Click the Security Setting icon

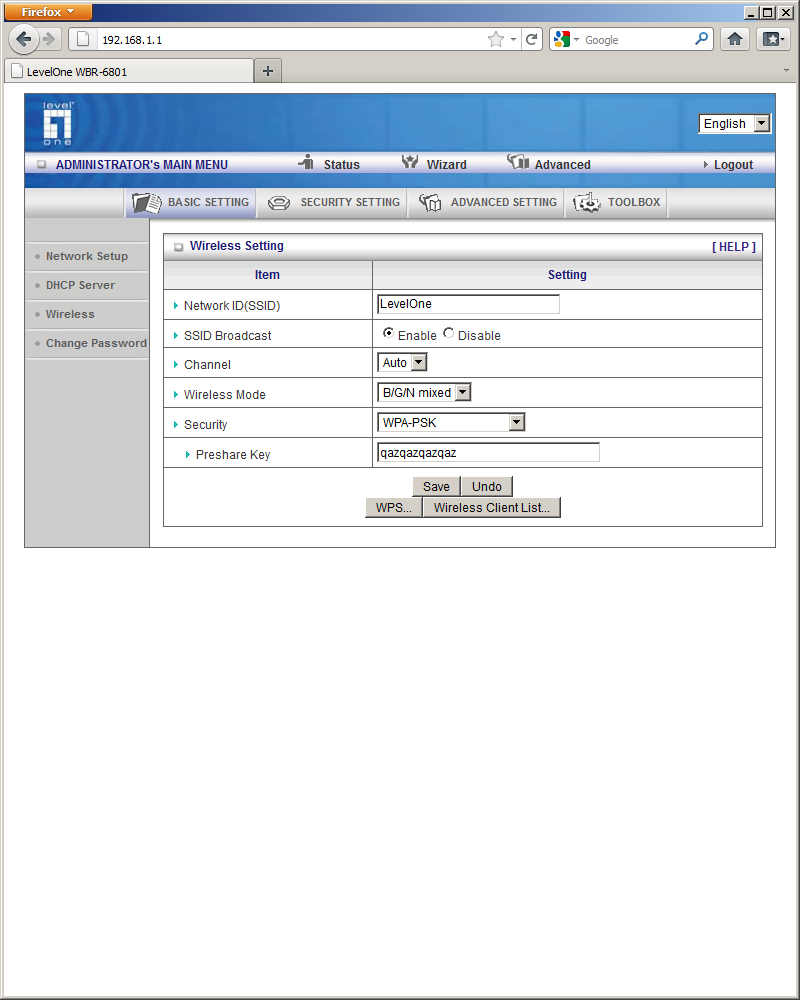pyautogui.click(x=279, y=203)
